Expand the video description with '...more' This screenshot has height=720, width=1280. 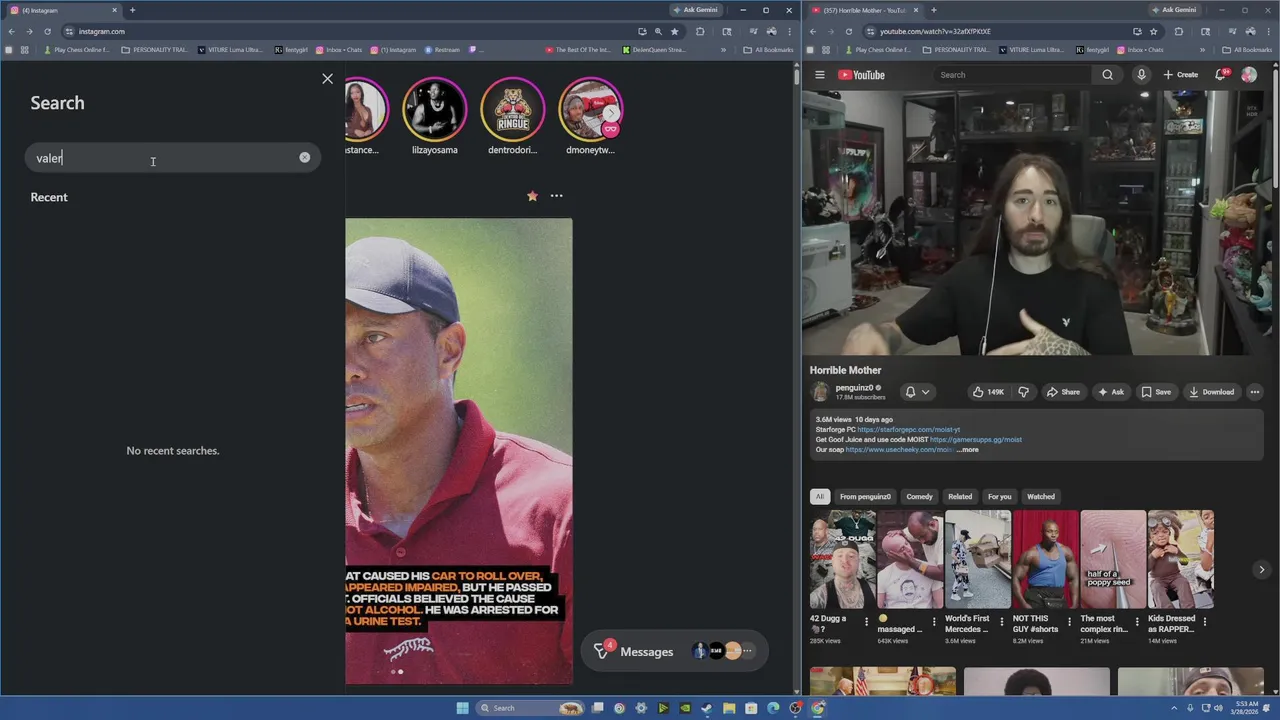coord(968,450)
